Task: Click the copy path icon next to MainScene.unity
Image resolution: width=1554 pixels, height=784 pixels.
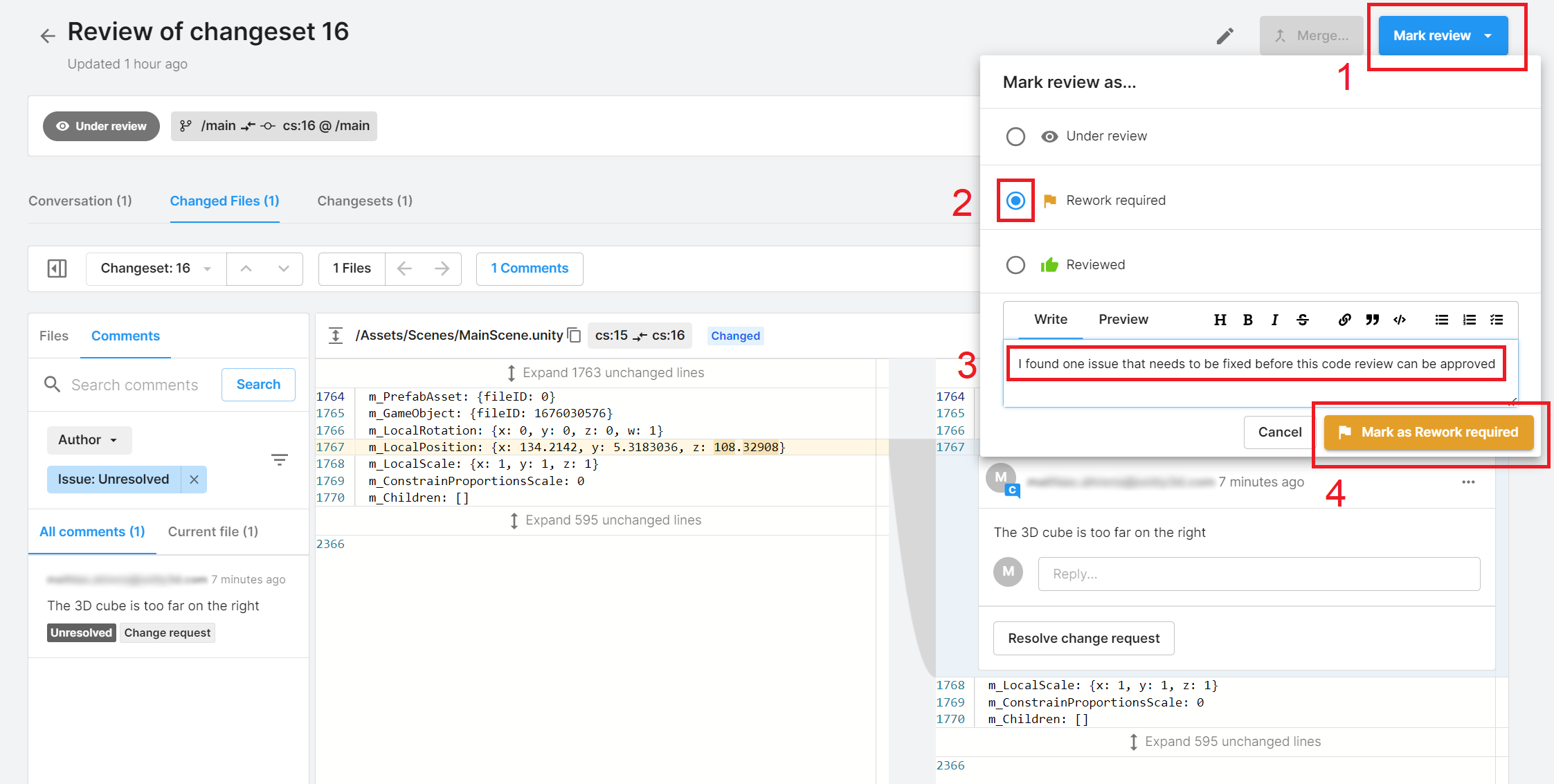Action: point(574,336)
